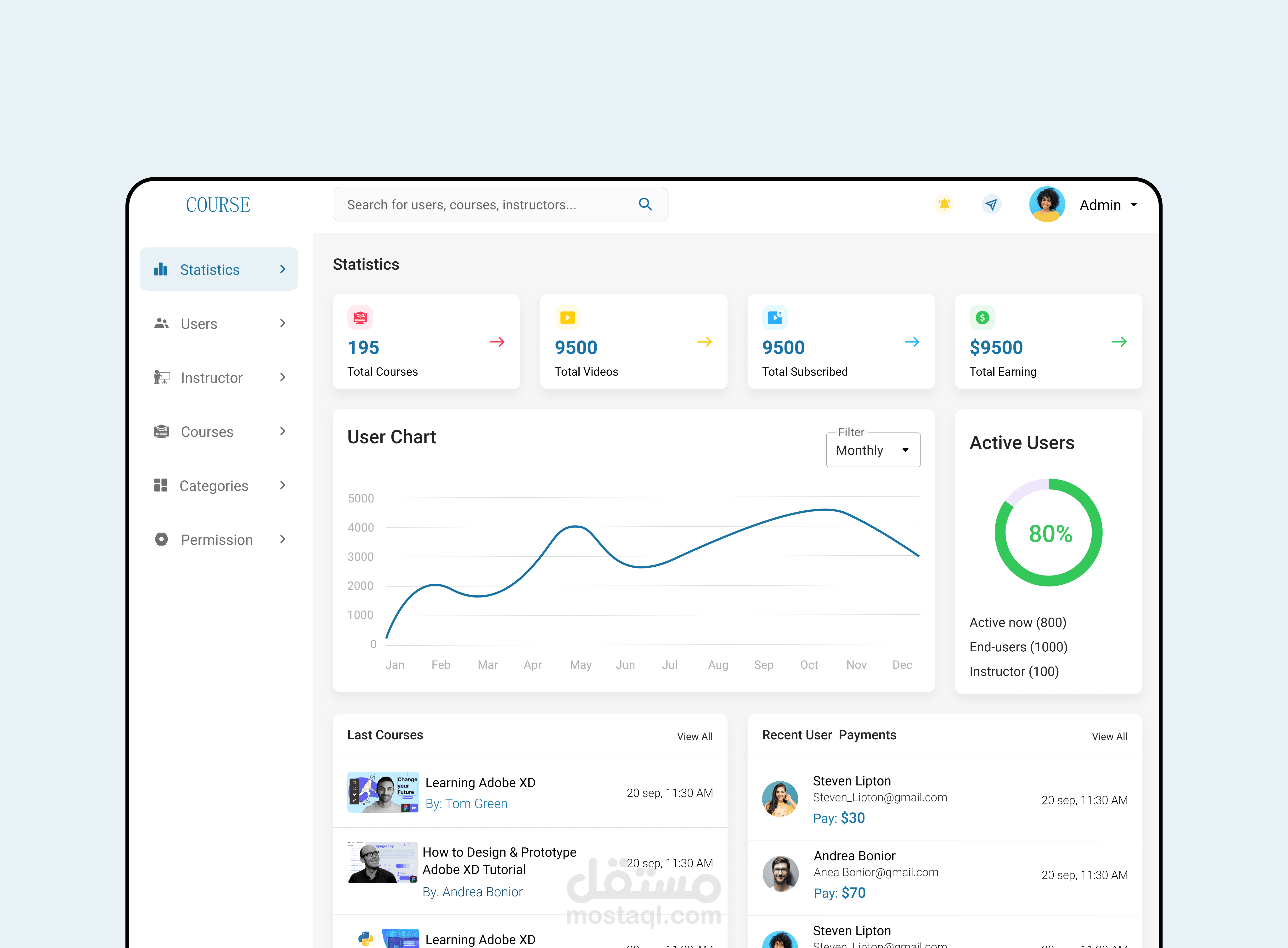
Task: Expand the Users sidebar chevron
Action: 282,324
